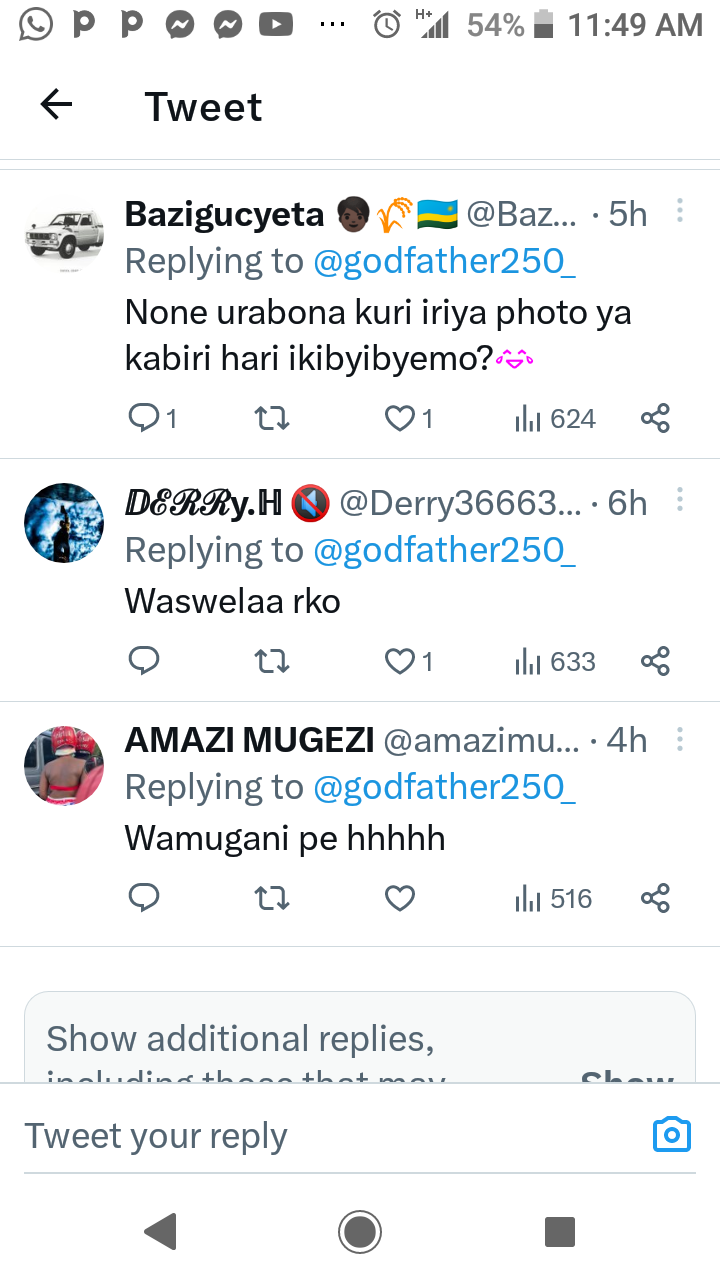
Task: Open more options for Bazigucyeta's tweet
Action: pos(680,211)
